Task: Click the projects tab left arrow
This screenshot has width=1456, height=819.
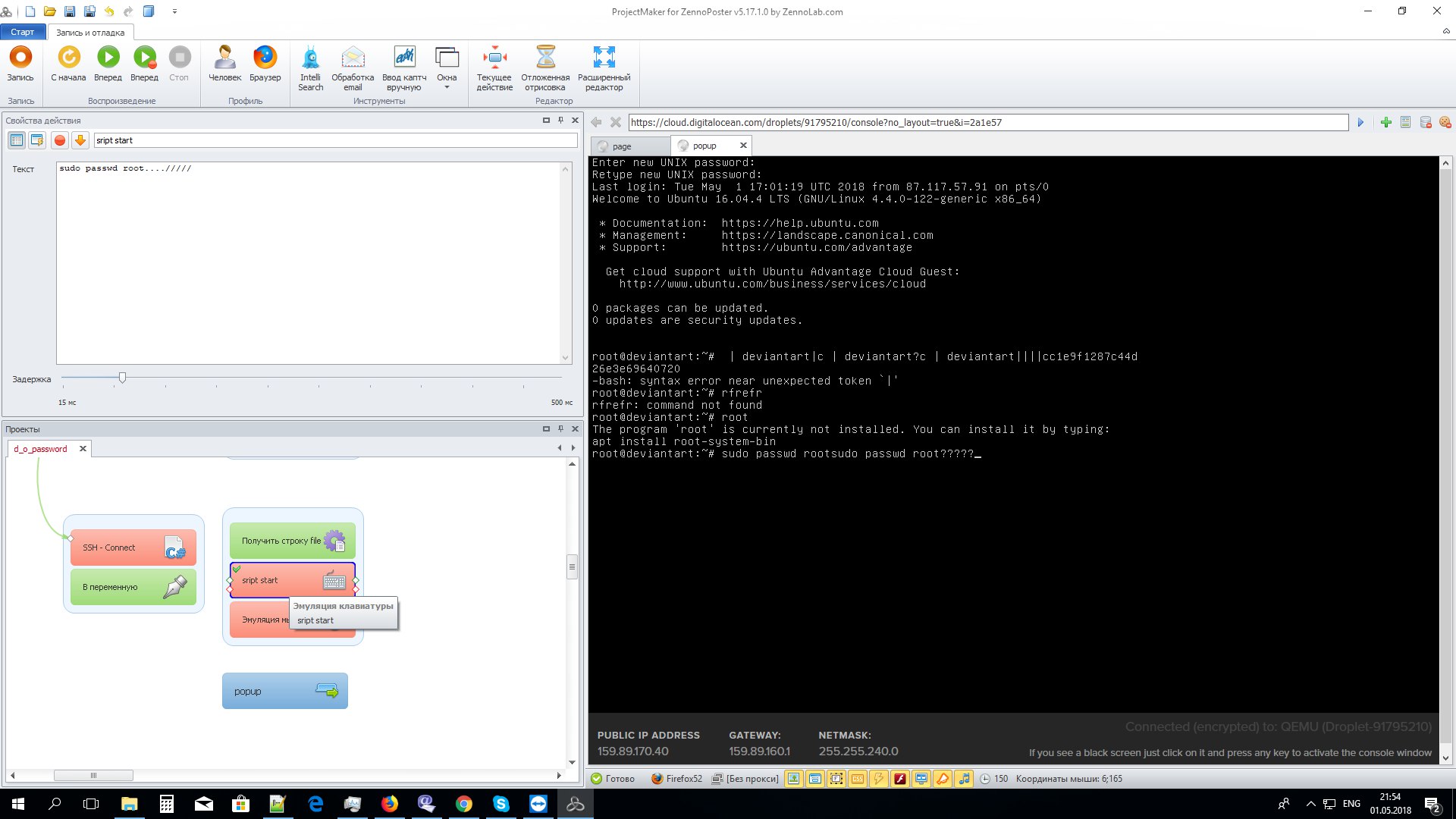Action: click(560, 448)
